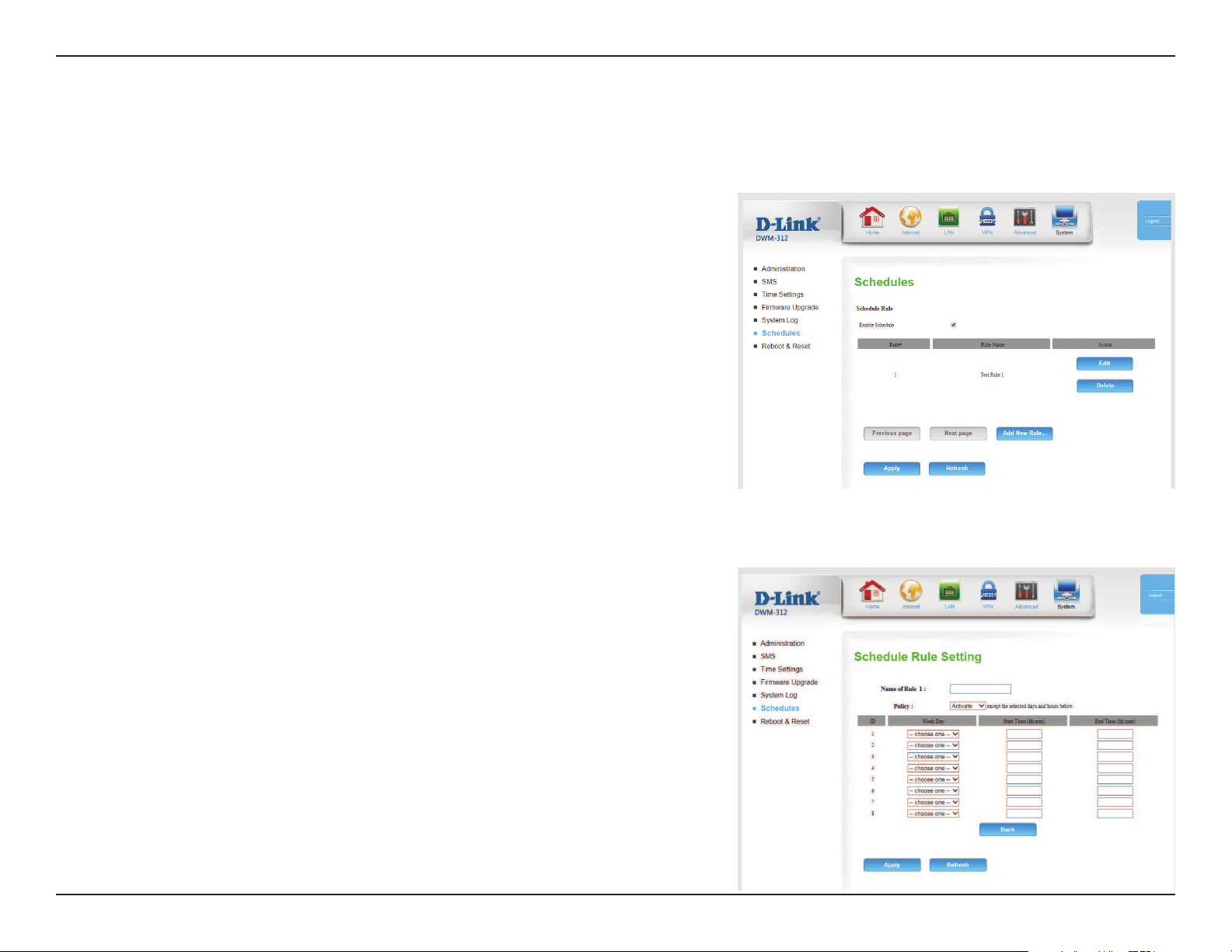Click the 'Week Day' column header

[x=933, y=721]
